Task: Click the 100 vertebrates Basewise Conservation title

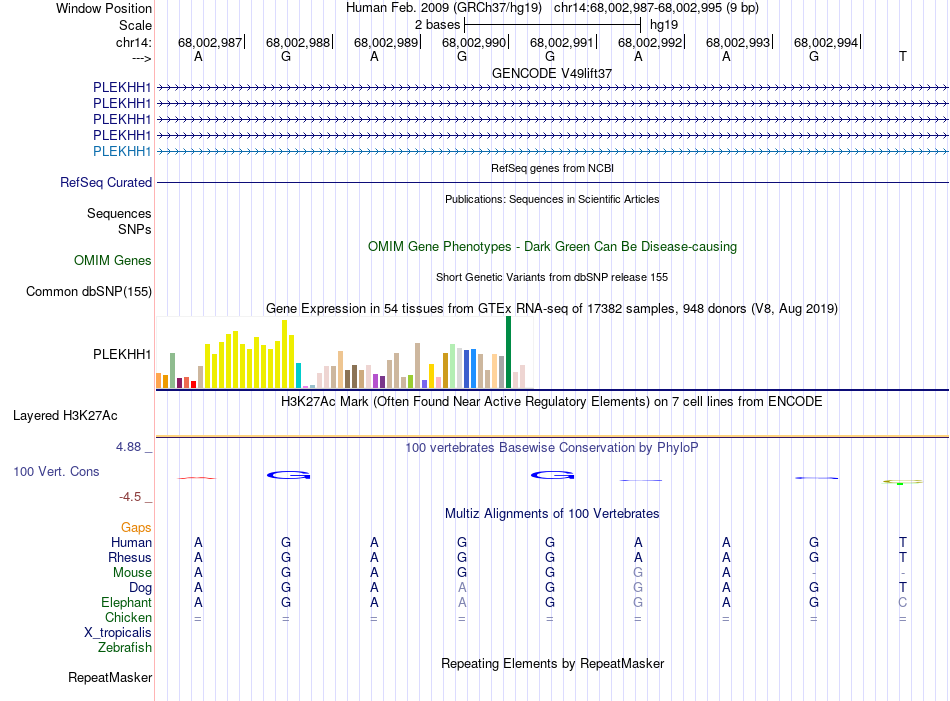Action: [552, 448]
